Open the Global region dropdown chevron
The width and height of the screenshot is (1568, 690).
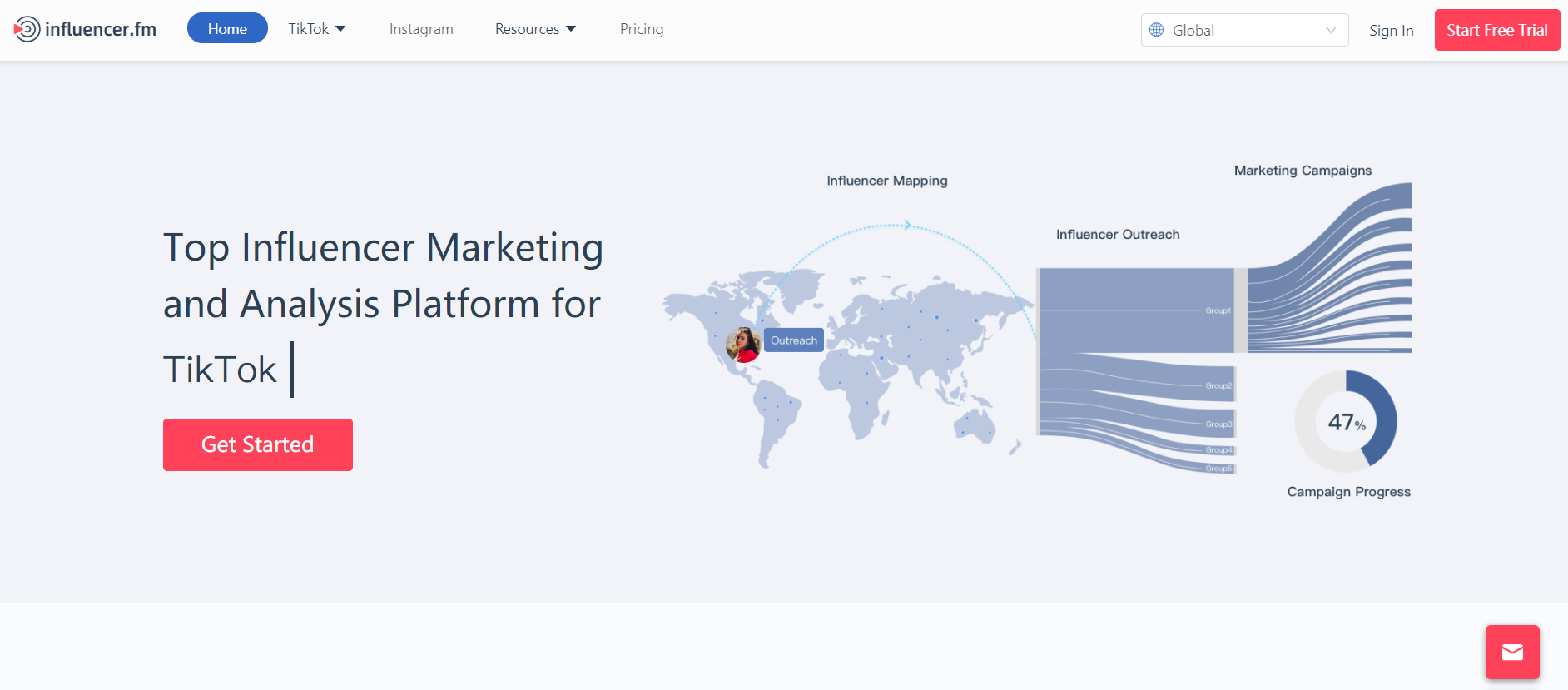1331,30
